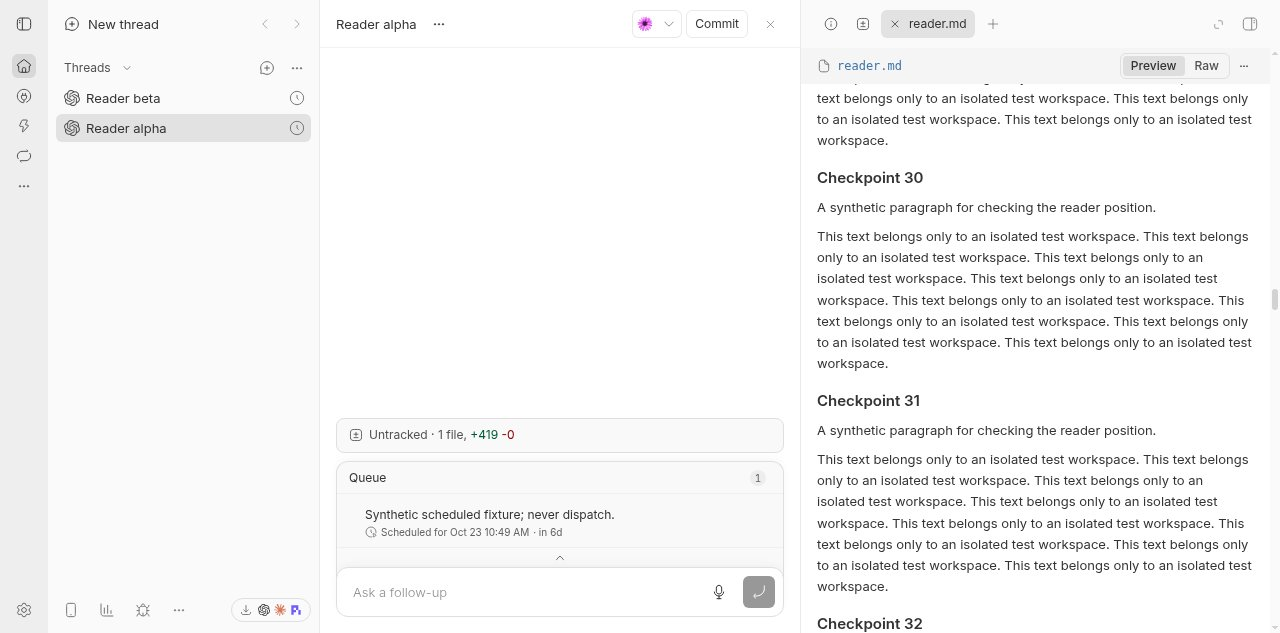Click the Reader alpha title in the header

(376, 24)
